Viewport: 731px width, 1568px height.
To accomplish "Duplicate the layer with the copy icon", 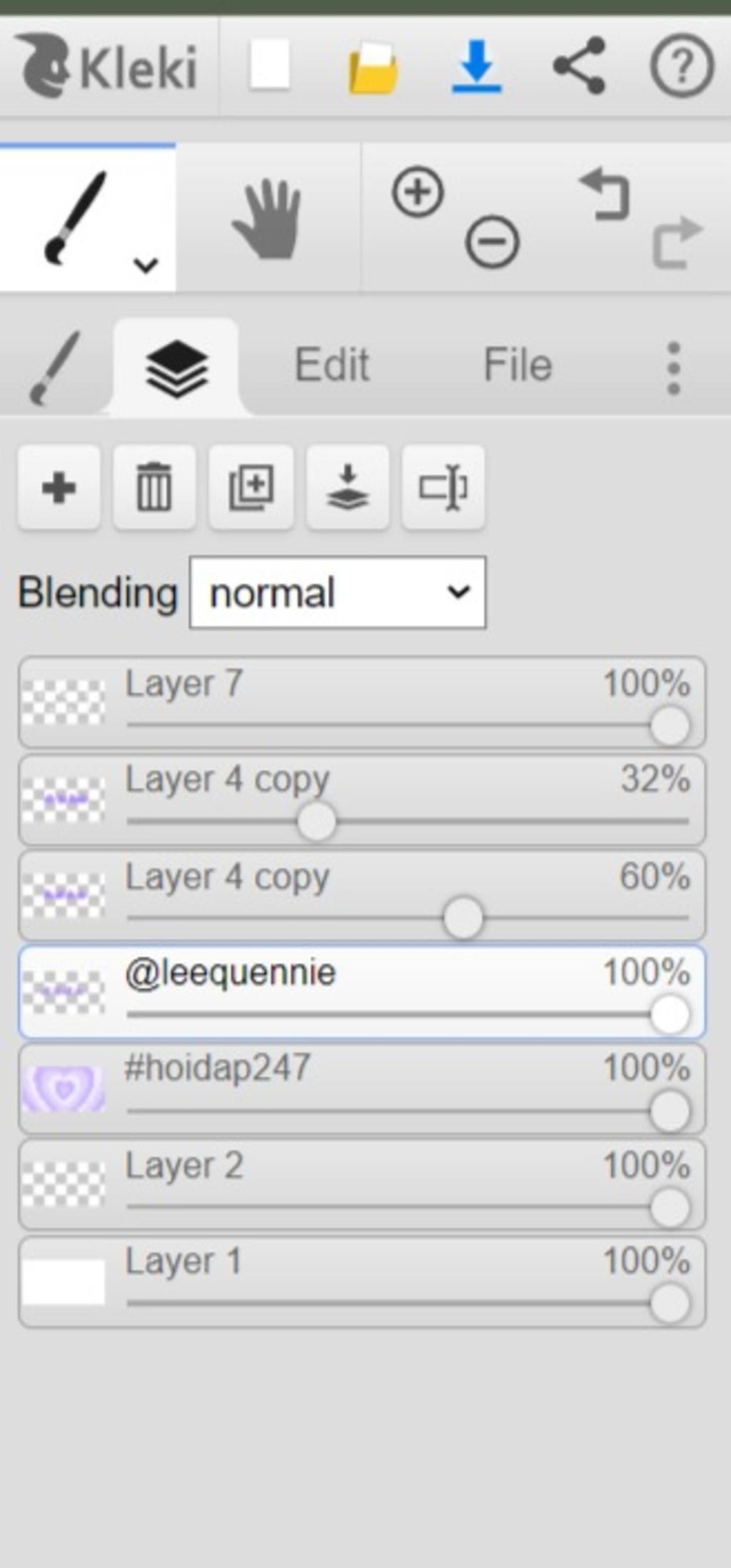I will [251, 488].
